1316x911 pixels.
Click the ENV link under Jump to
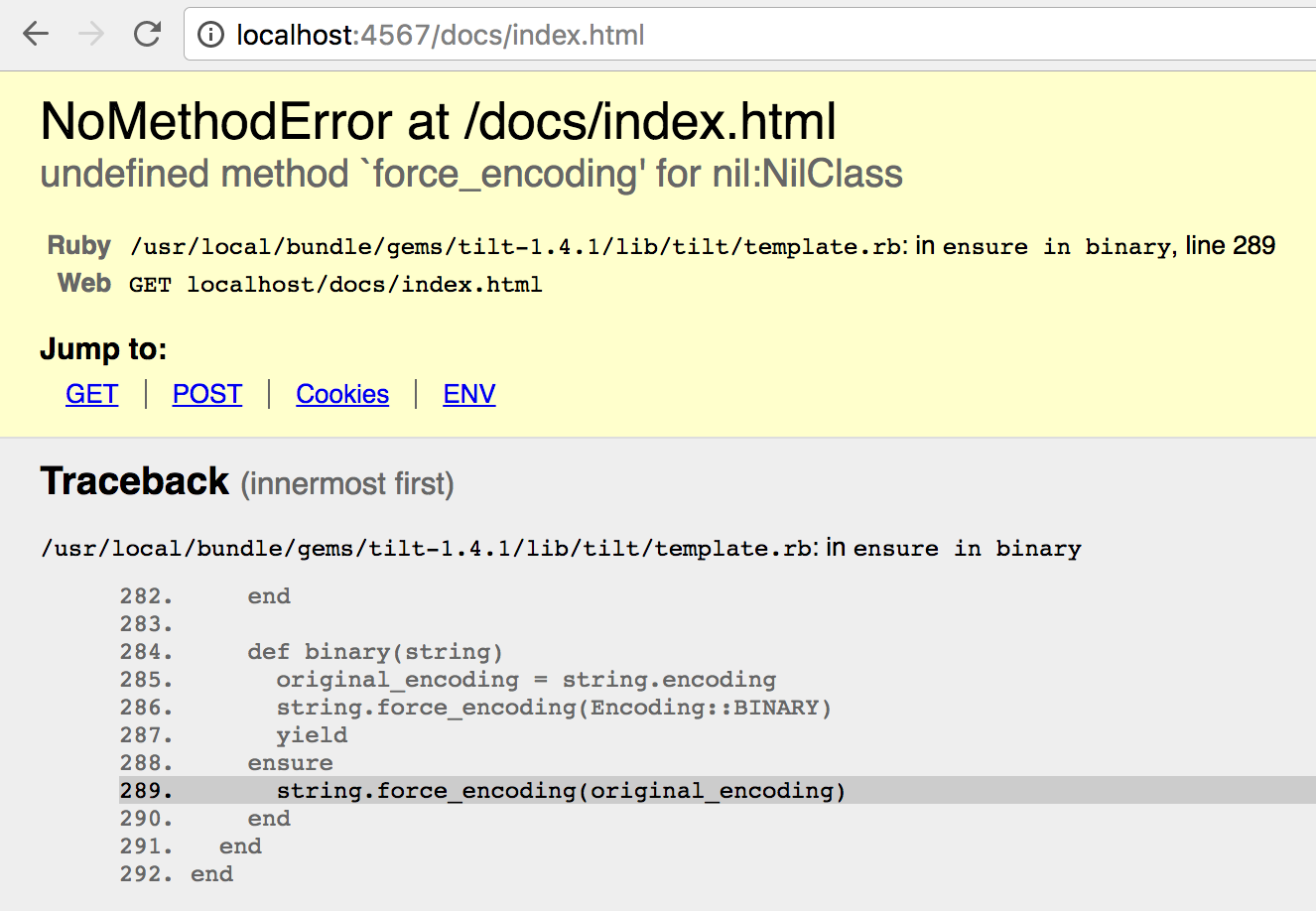(x=468, y=394)
